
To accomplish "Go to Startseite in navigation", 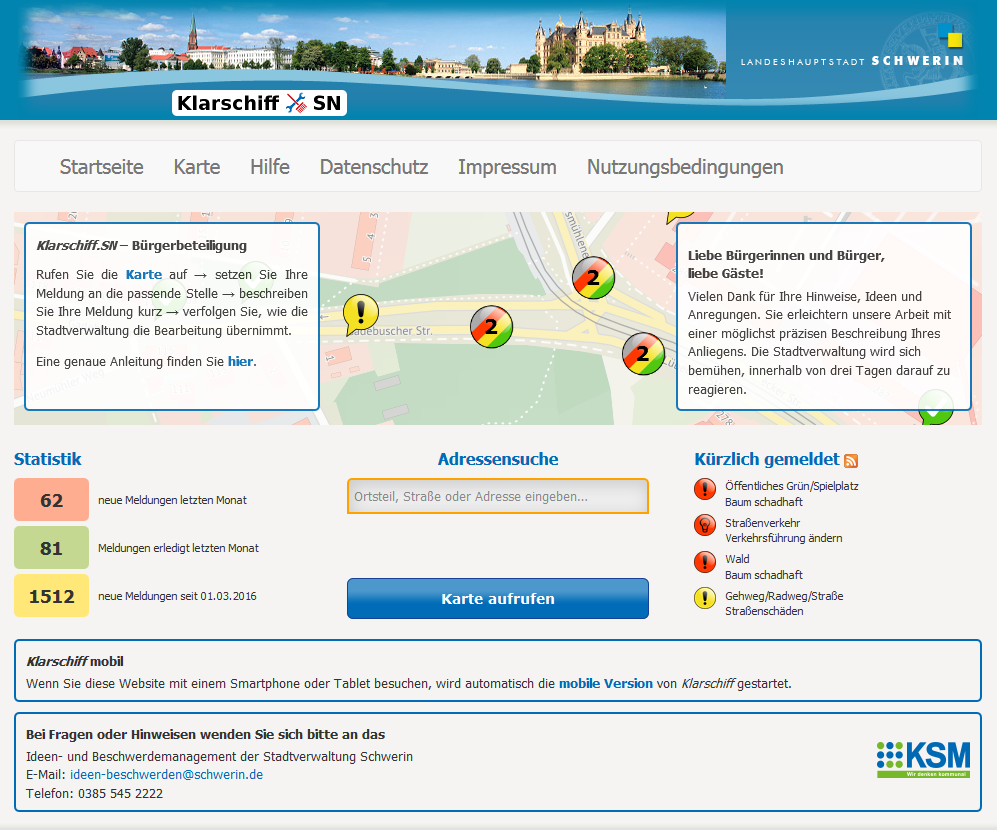I will click(102, 167).
